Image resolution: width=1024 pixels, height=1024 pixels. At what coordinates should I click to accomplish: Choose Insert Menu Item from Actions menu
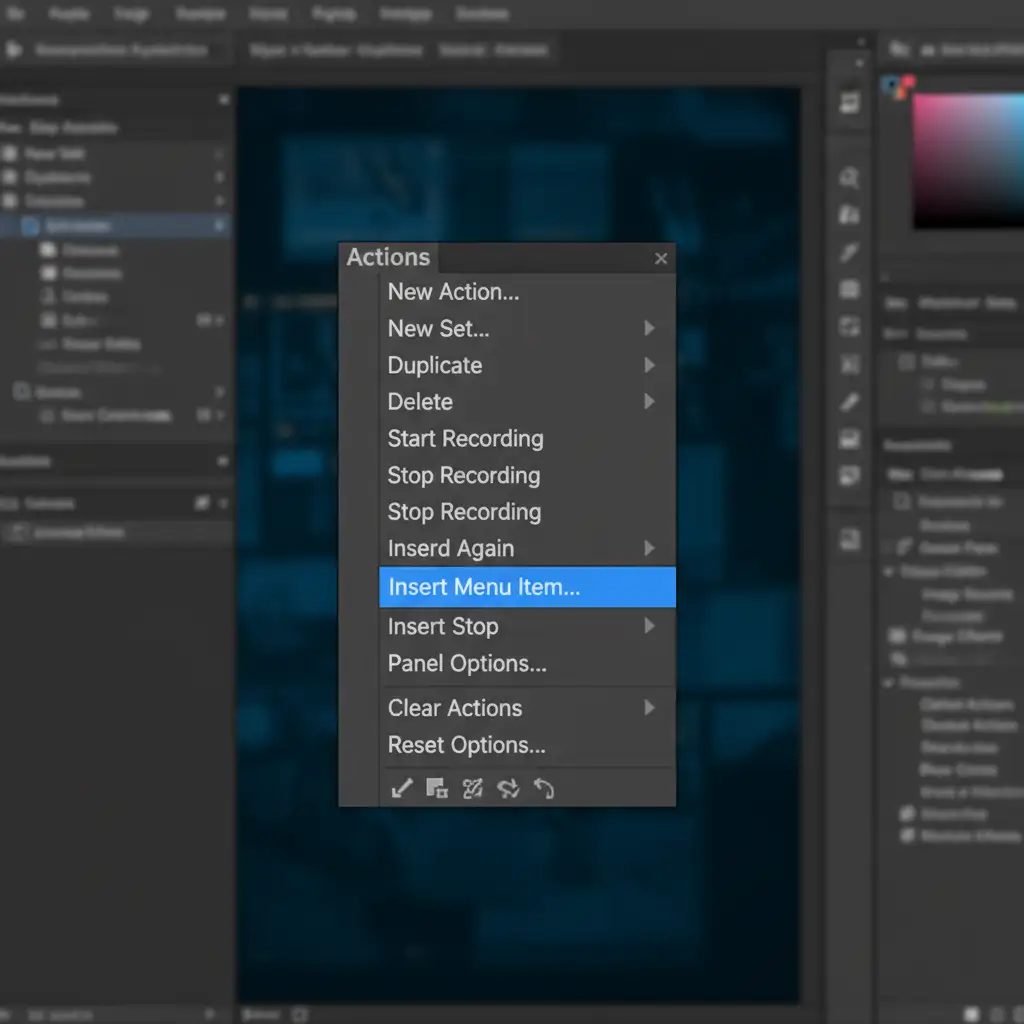(484, 587)
